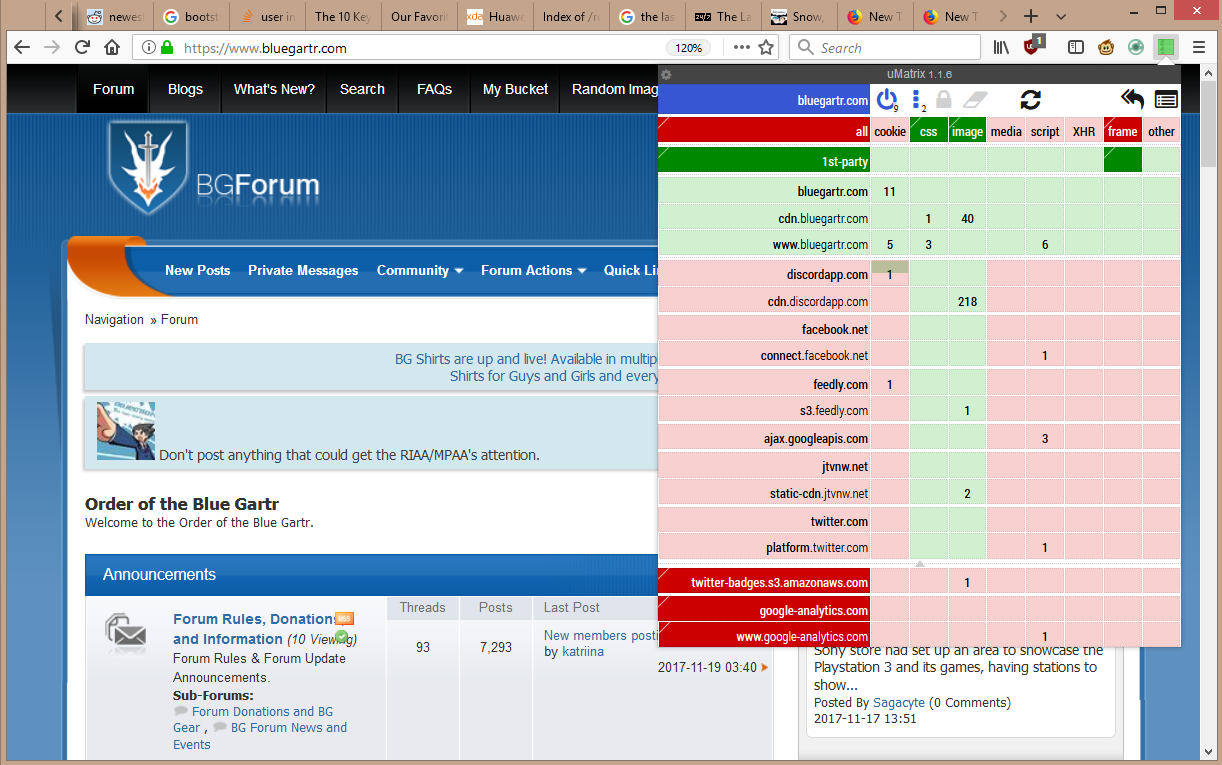
Task: Open the uBlock Origin shield toolbar icon
Action: (x=1033, y=46)
